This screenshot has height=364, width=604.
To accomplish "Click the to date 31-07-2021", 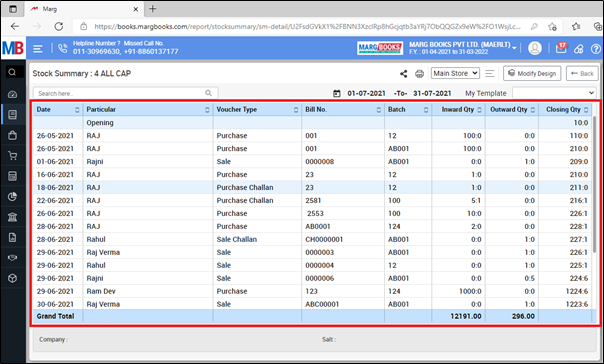I will click(x=432, y=93).
